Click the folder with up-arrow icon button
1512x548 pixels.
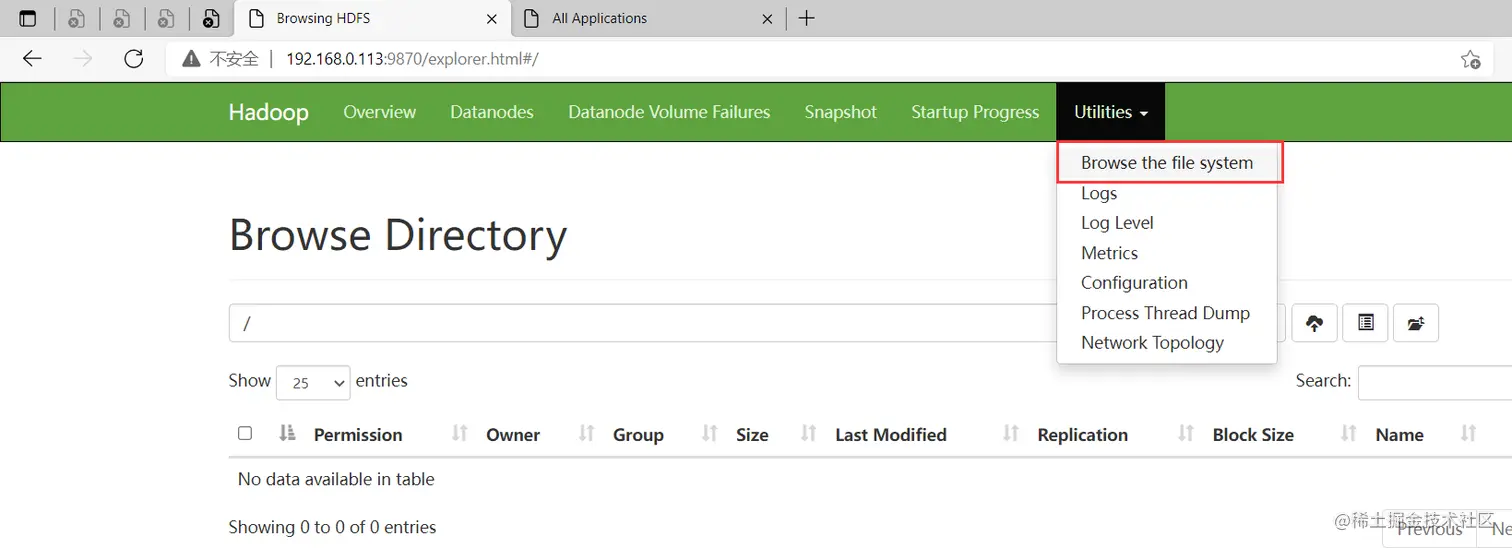click(1415, 323)
